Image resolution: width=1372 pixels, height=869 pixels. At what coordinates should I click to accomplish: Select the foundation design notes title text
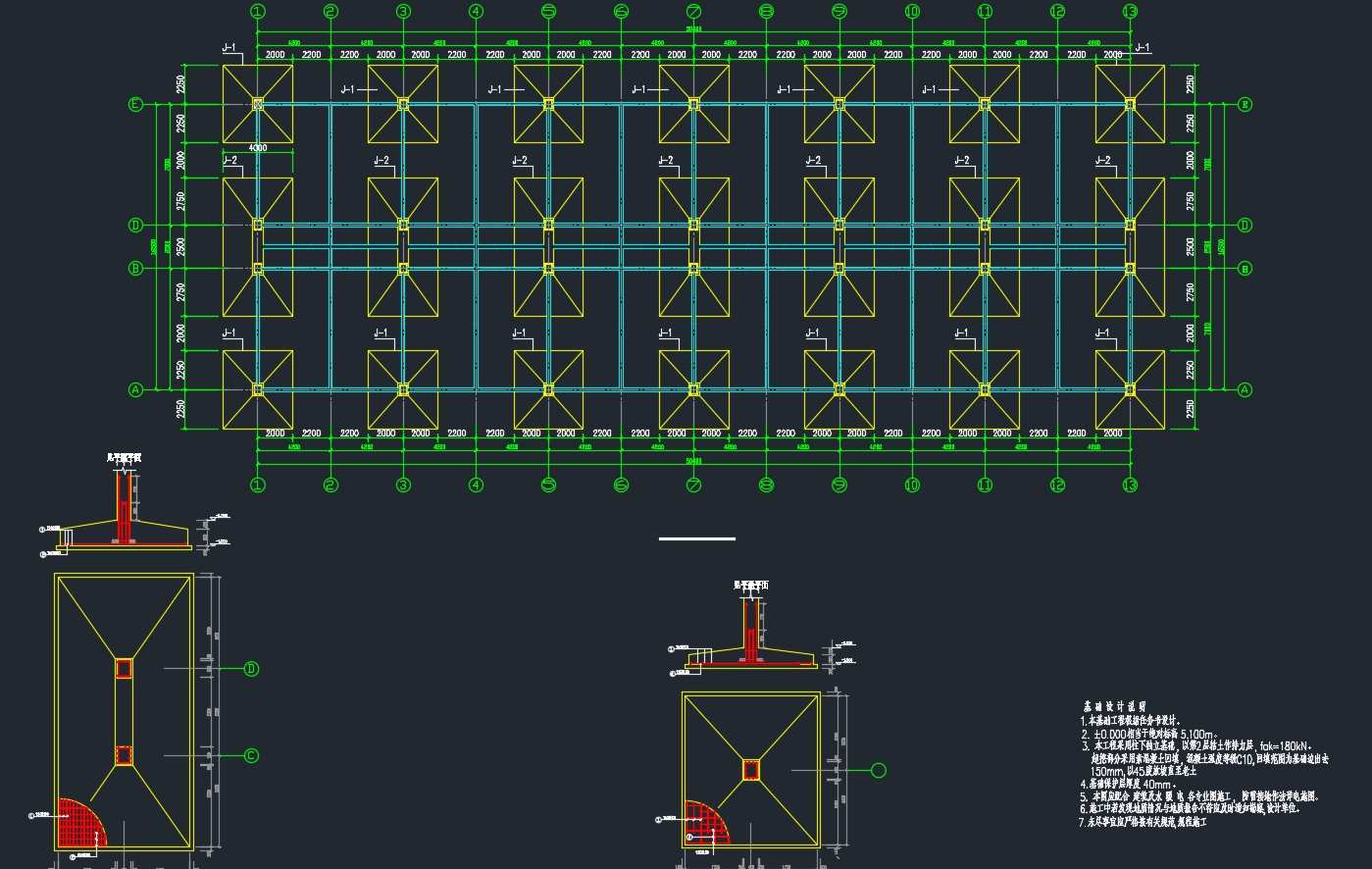[x=1114, y=706]
